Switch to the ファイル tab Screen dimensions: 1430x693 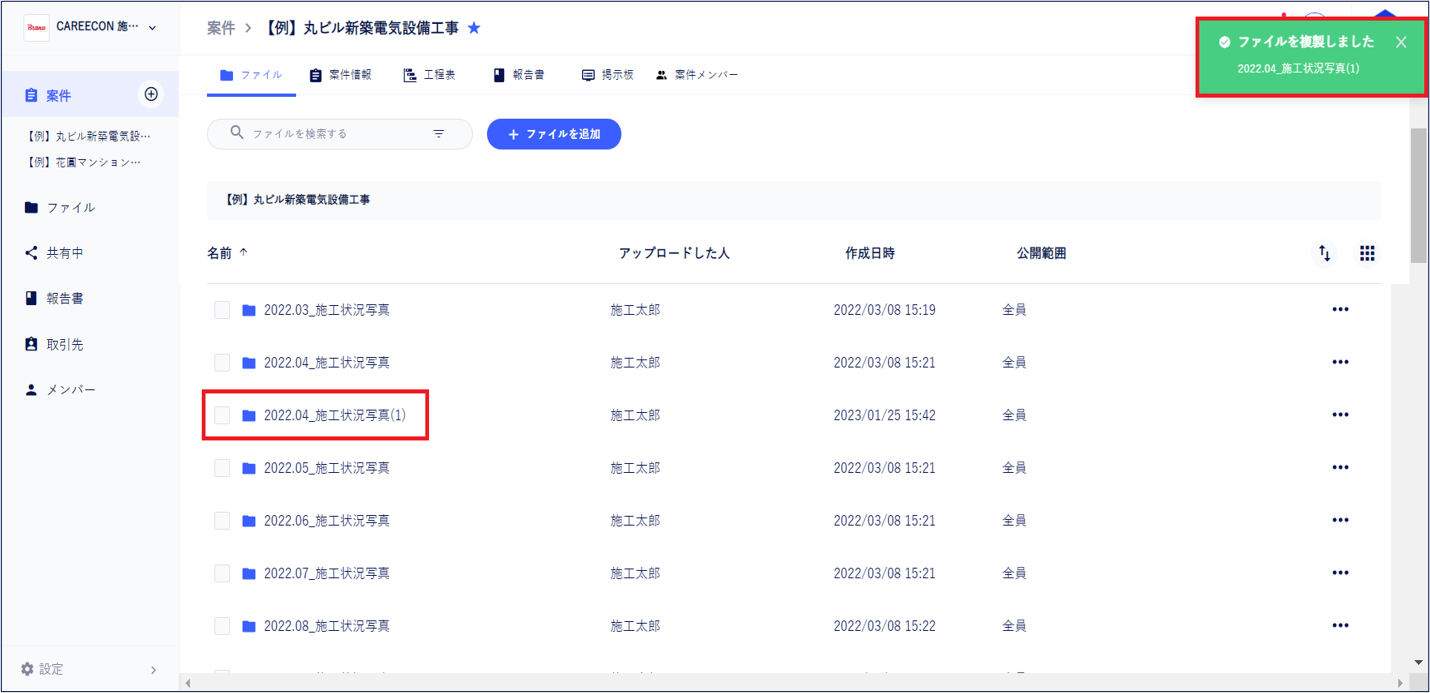point(251,75)
